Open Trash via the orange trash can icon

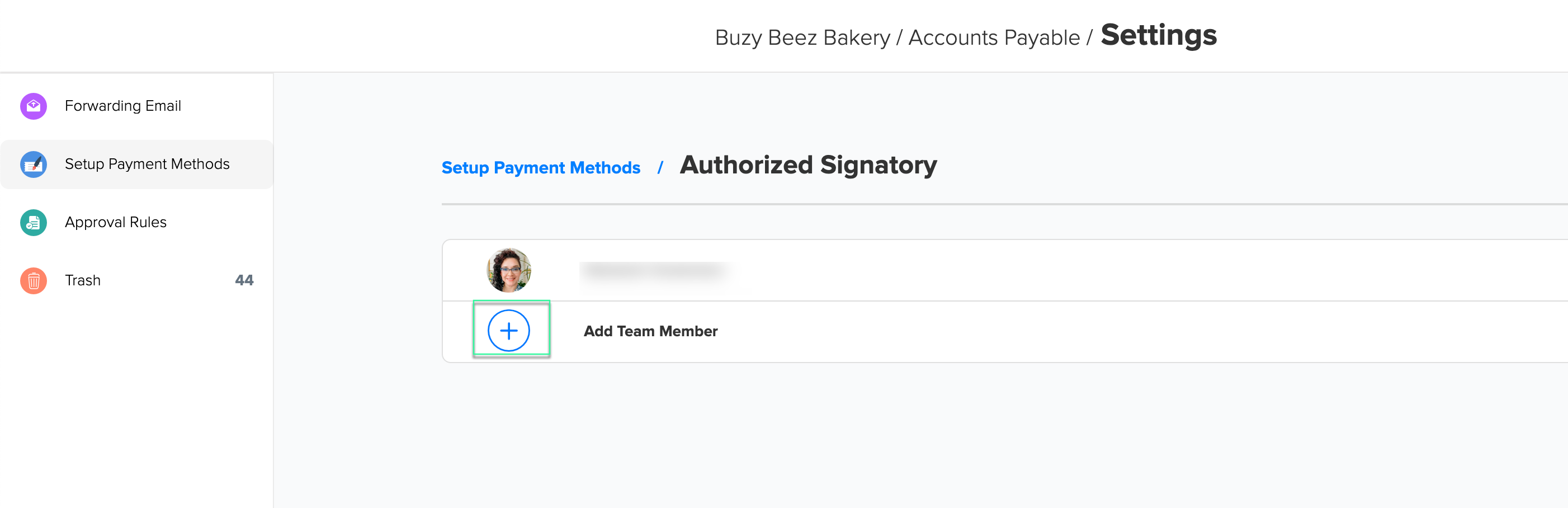tap(33, 280)
